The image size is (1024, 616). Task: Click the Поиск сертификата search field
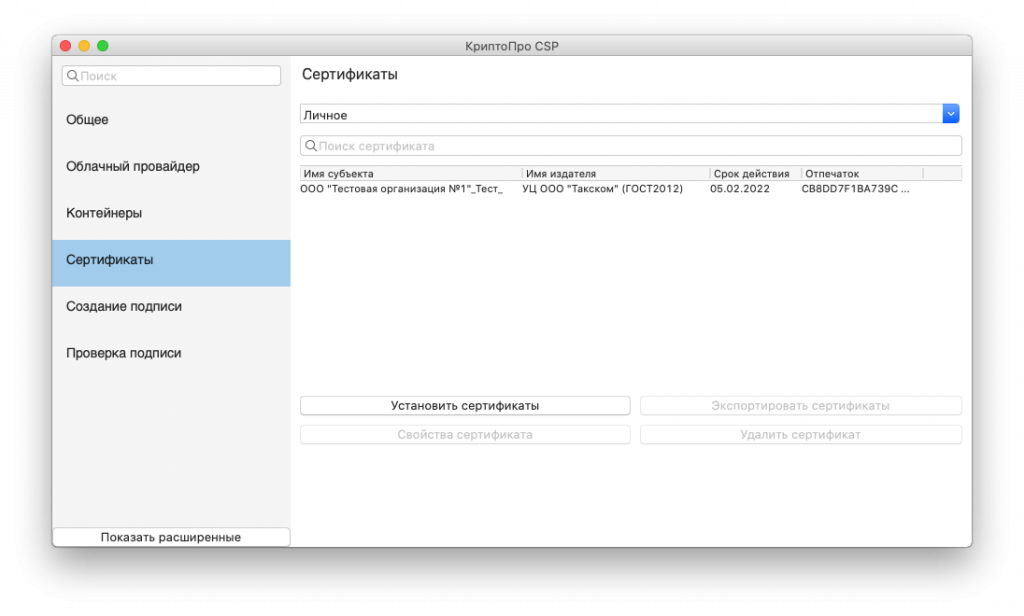click(631, 146)
